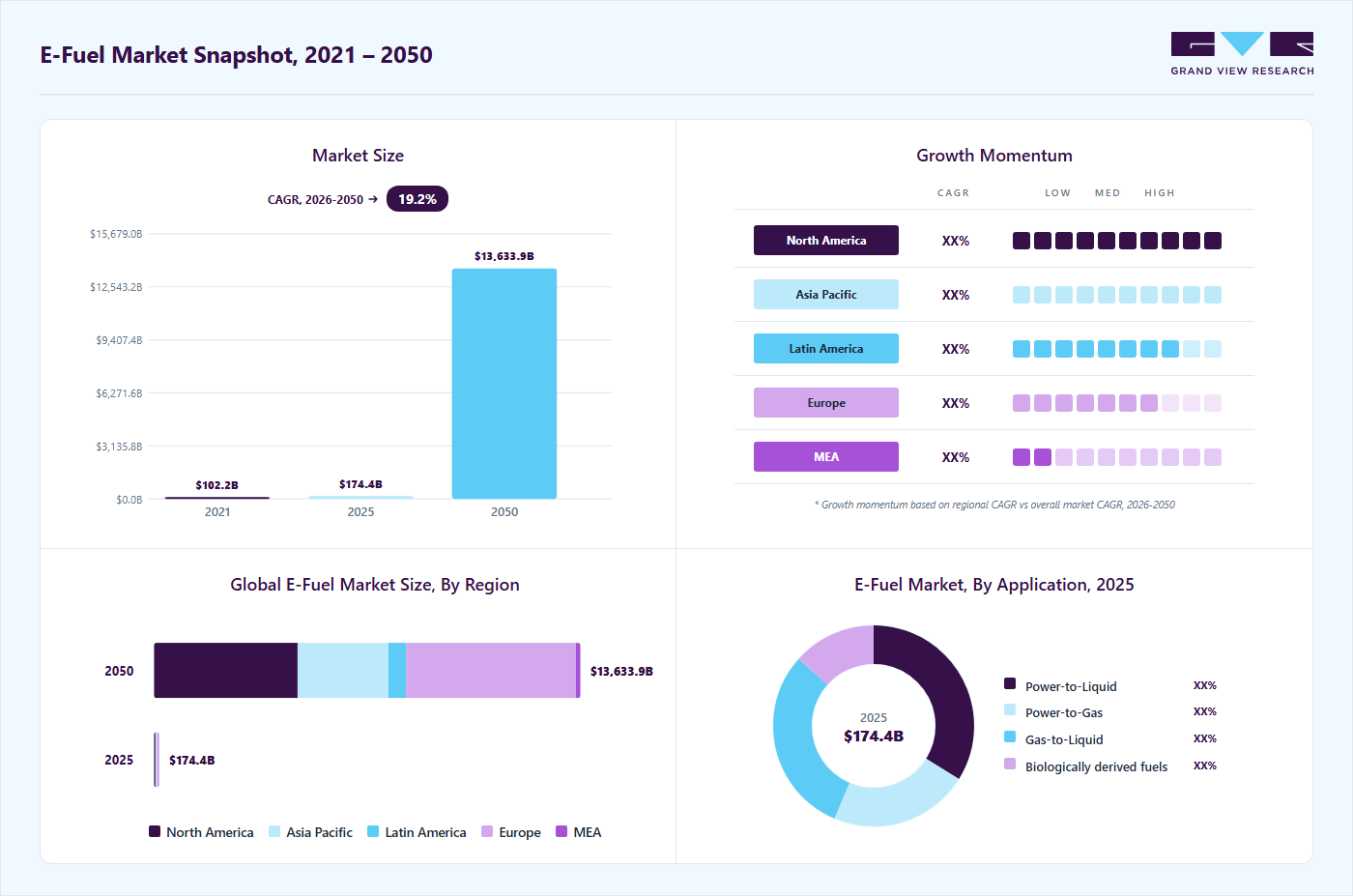Click the $102.2B value label

coord(217,485)
